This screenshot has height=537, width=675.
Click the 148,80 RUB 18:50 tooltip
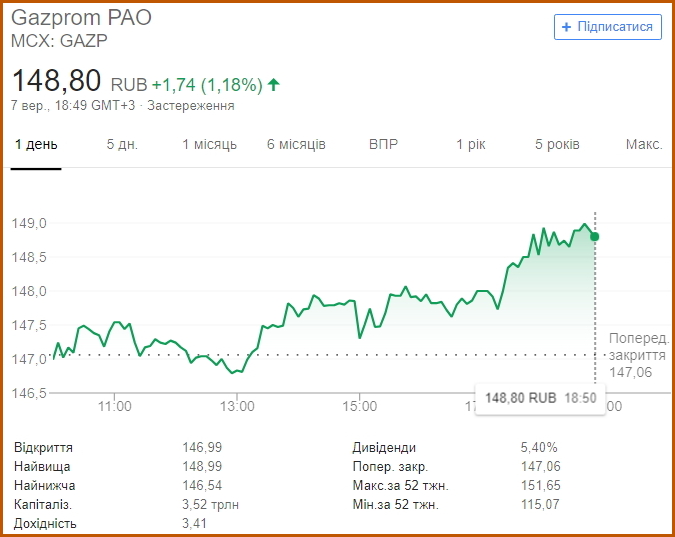tap(540, 398)
